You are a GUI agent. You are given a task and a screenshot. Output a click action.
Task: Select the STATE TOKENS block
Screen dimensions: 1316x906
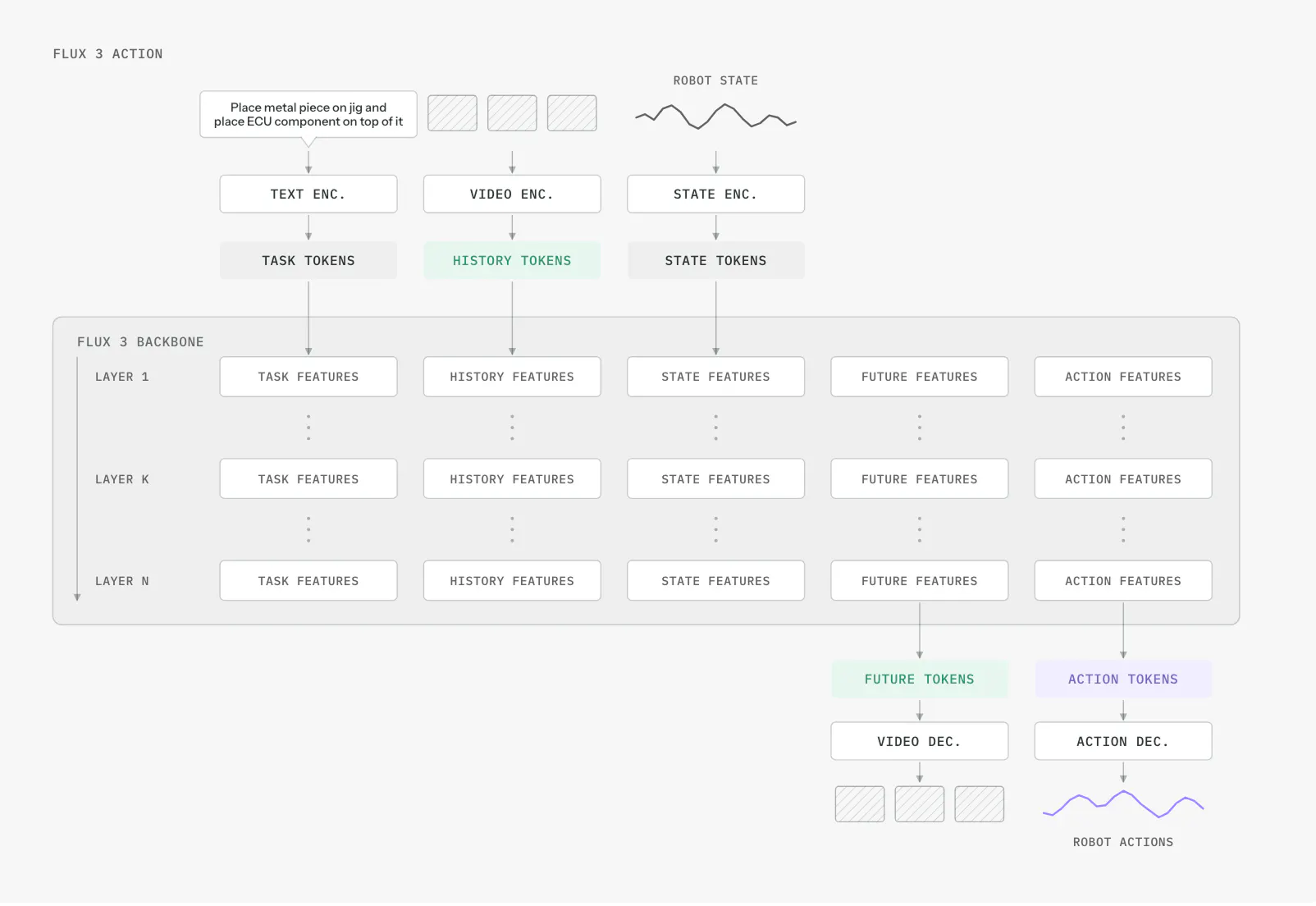pyautogui.click(x=715, y=261)
